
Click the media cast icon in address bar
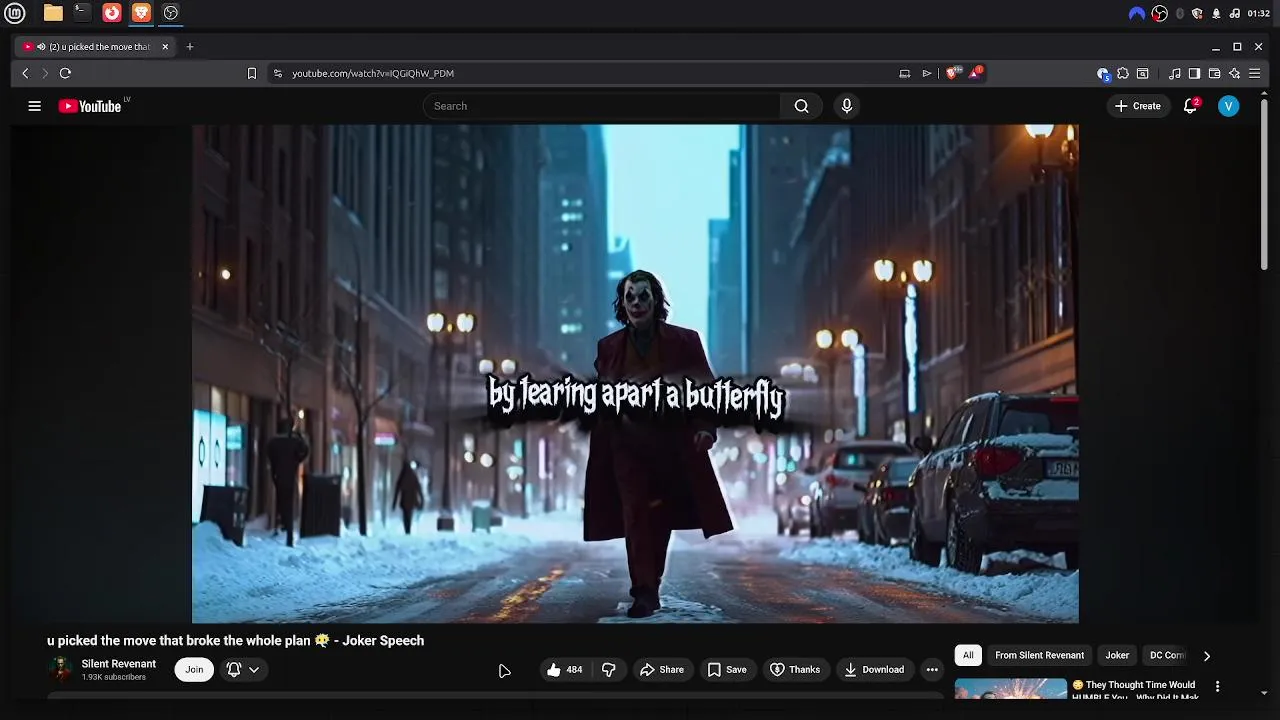tap(905, 73)
